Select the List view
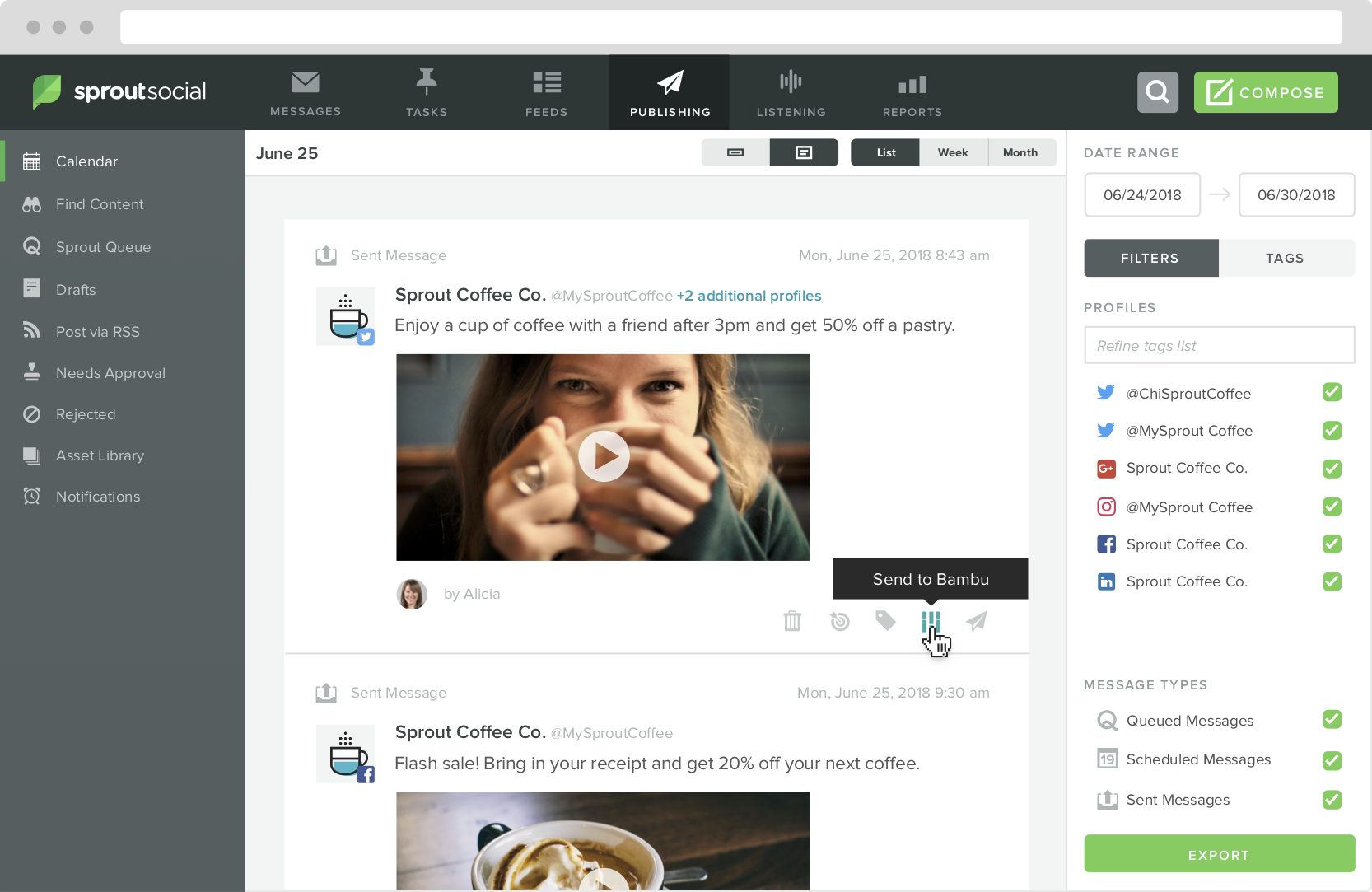 [885, 152]
